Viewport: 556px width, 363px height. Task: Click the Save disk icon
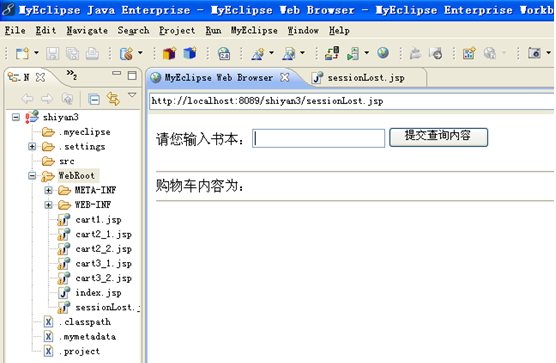point(52,54)
